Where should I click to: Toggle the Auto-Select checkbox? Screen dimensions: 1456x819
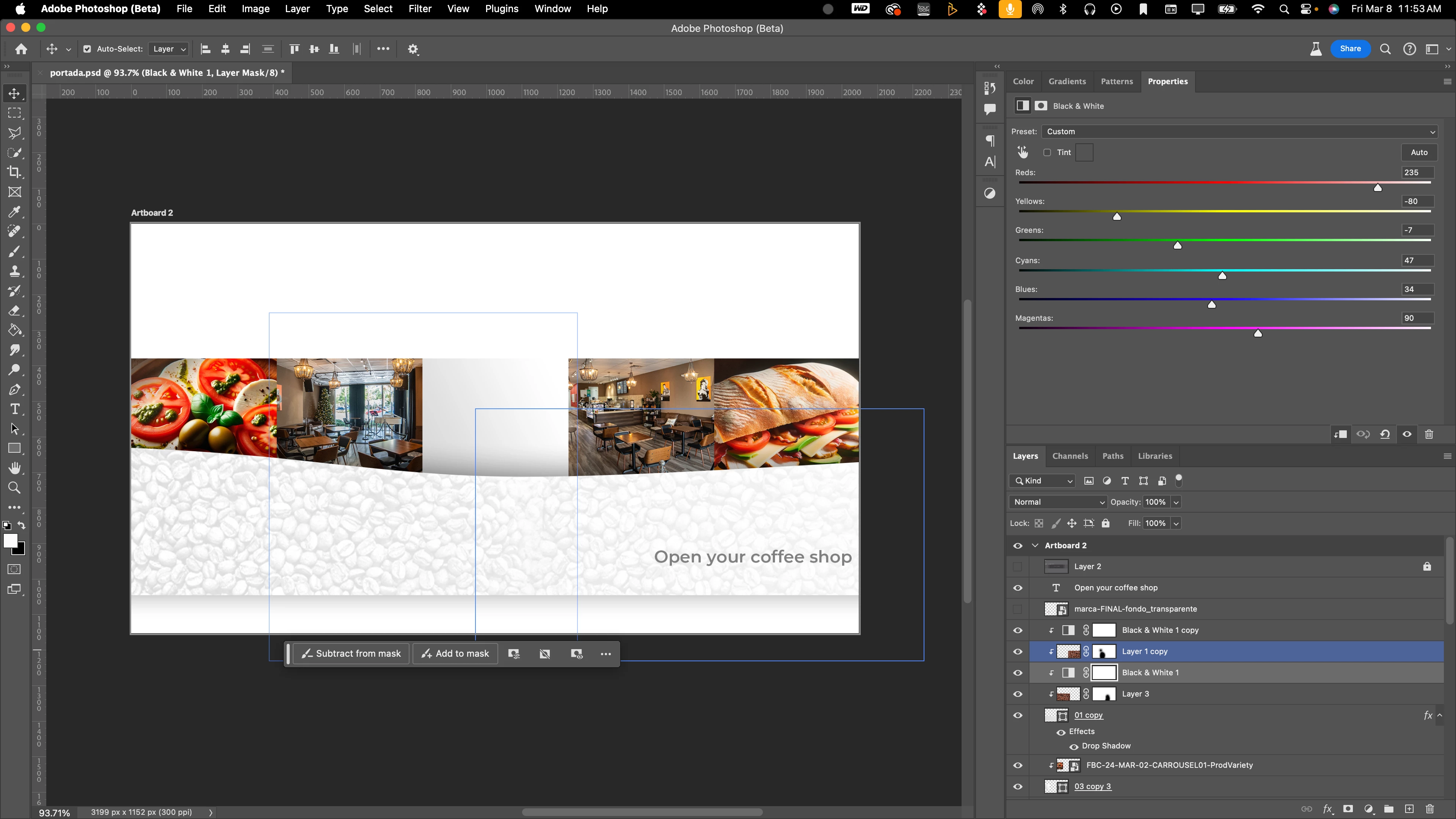pos(87,49)
